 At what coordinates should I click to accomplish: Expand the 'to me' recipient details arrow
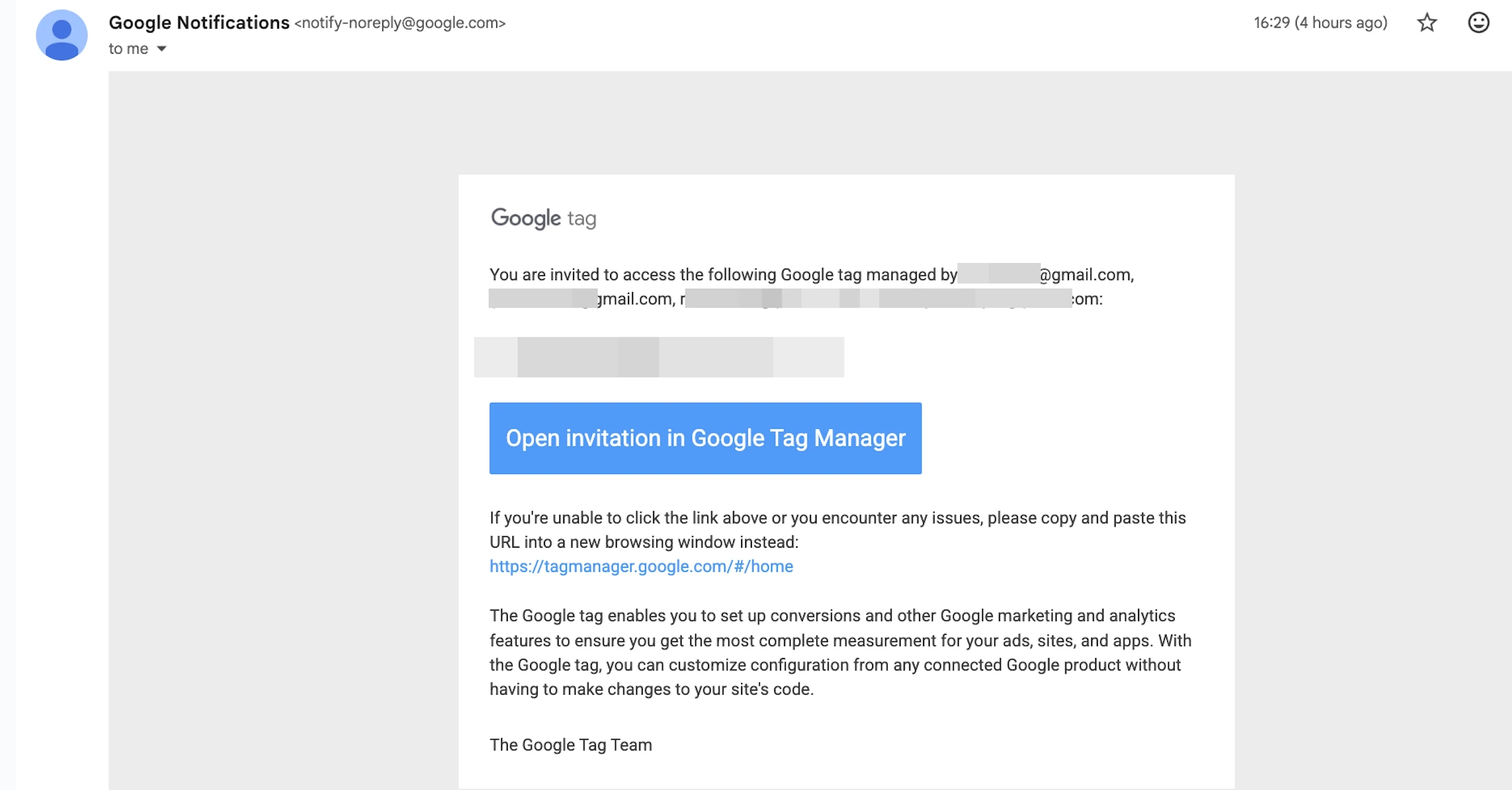161,49
